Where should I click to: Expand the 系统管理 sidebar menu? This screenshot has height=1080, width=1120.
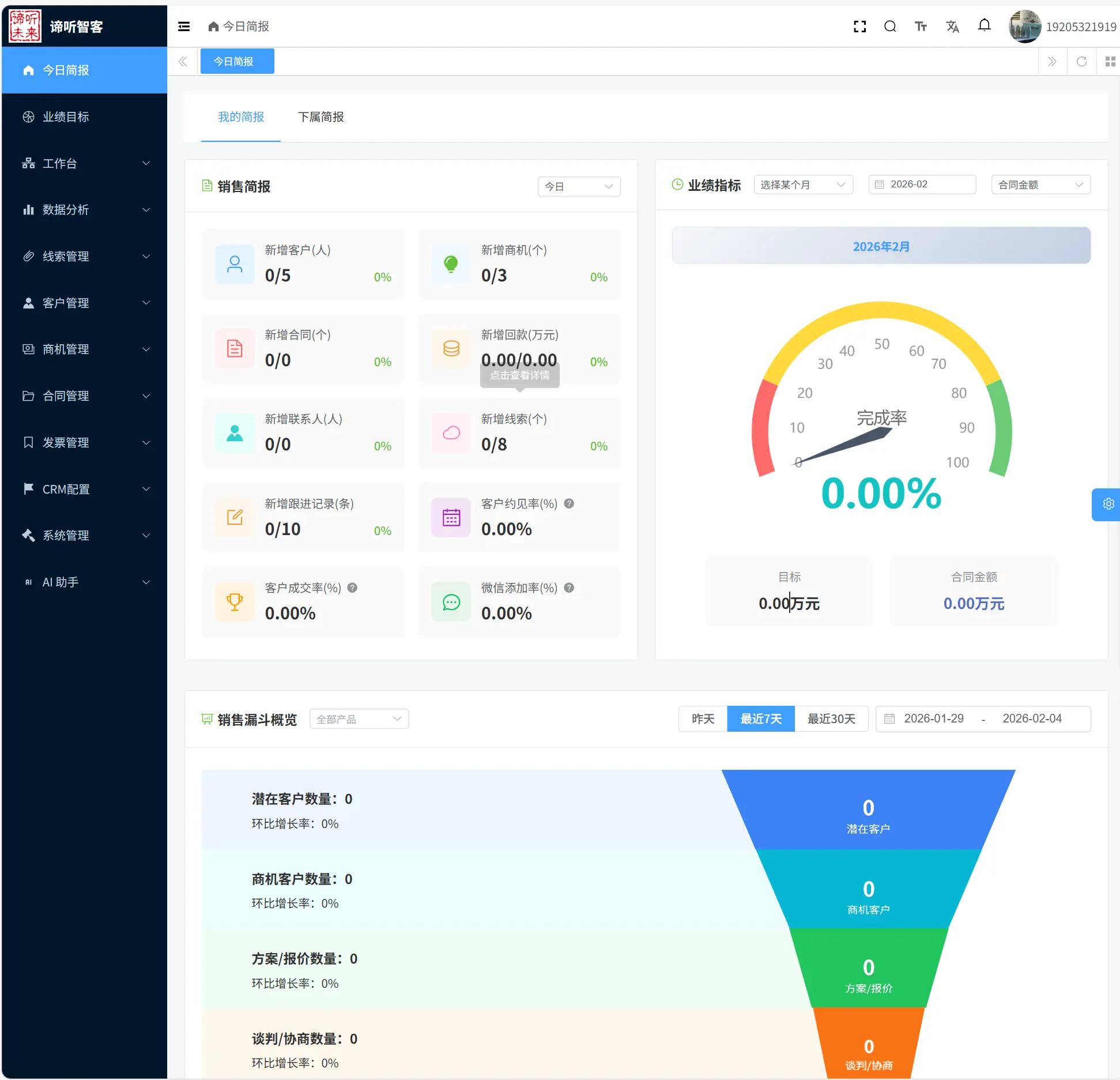(x=85, y=536)
